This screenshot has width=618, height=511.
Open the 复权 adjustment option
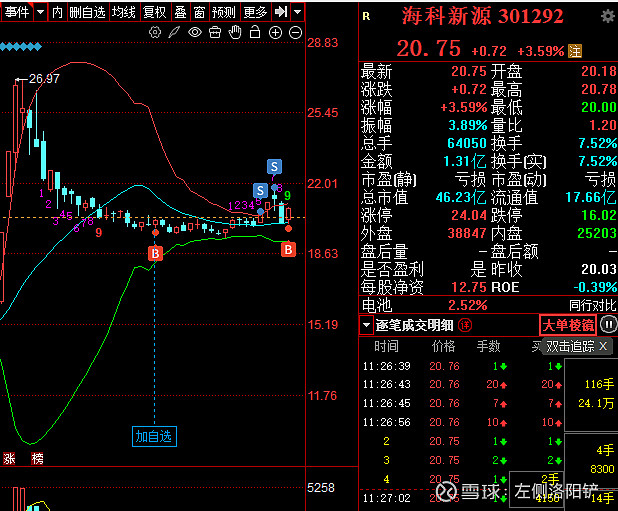click(x=154, y=12)
